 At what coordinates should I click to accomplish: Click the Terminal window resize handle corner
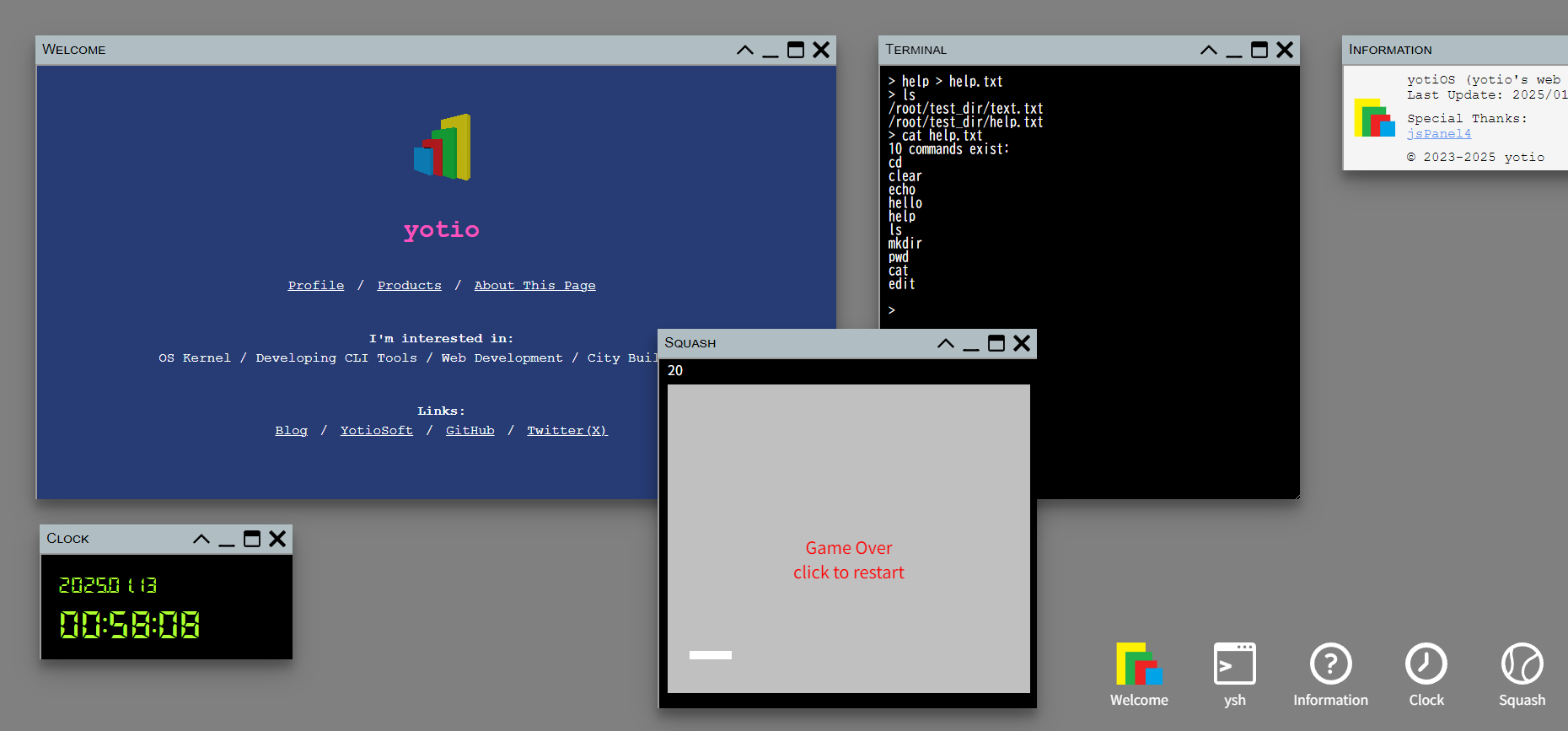click(x=1295, y=494)
